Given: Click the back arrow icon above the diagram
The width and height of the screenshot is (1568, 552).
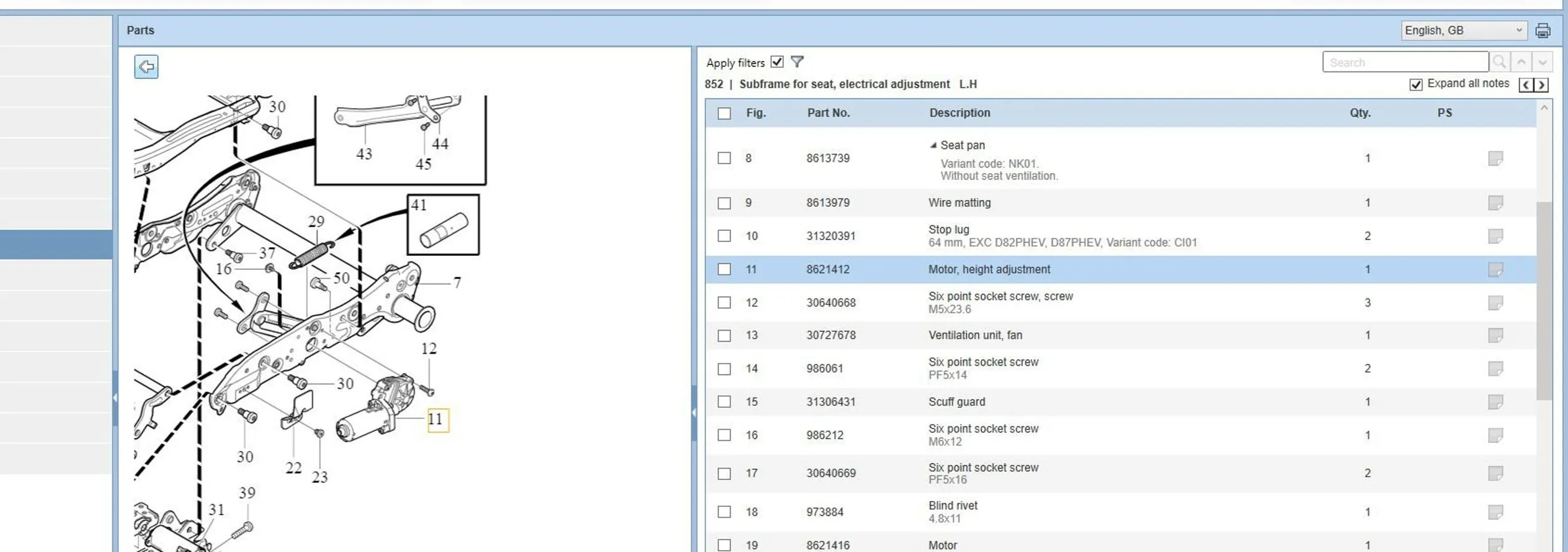Looking at the screenshot, I should pos(146,66).
